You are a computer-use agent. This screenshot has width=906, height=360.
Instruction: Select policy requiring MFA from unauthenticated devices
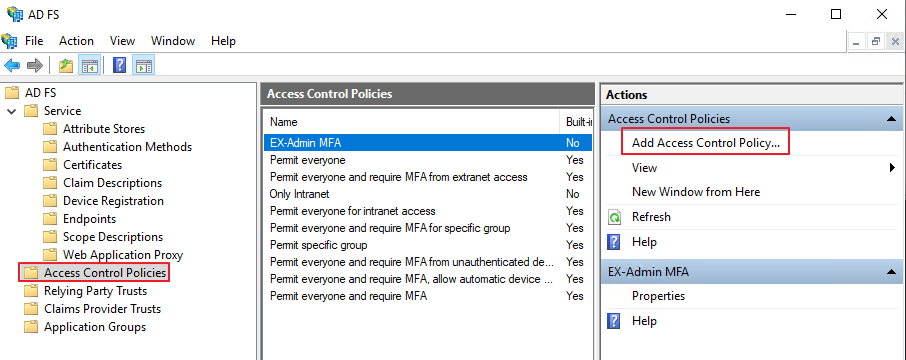(428, 262)
